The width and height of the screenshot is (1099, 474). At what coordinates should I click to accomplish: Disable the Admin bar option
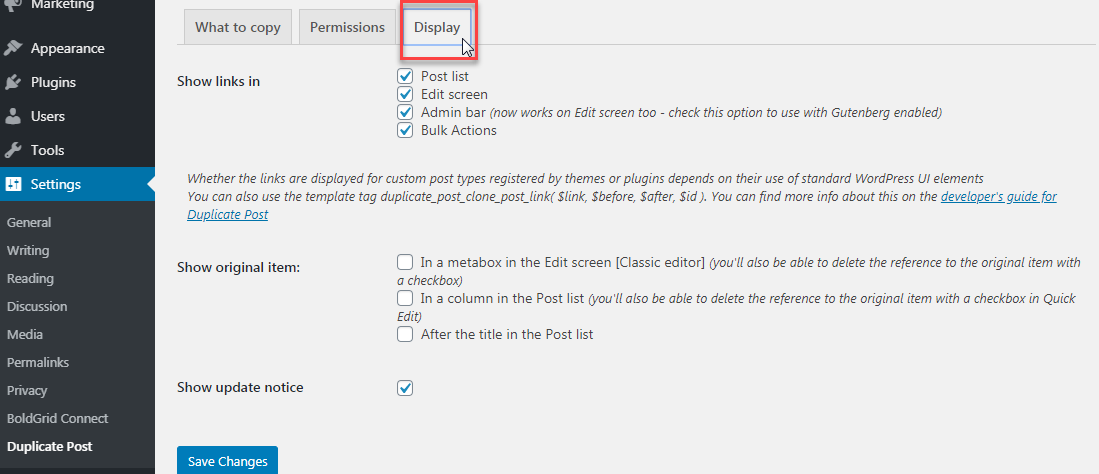[405, 112]
